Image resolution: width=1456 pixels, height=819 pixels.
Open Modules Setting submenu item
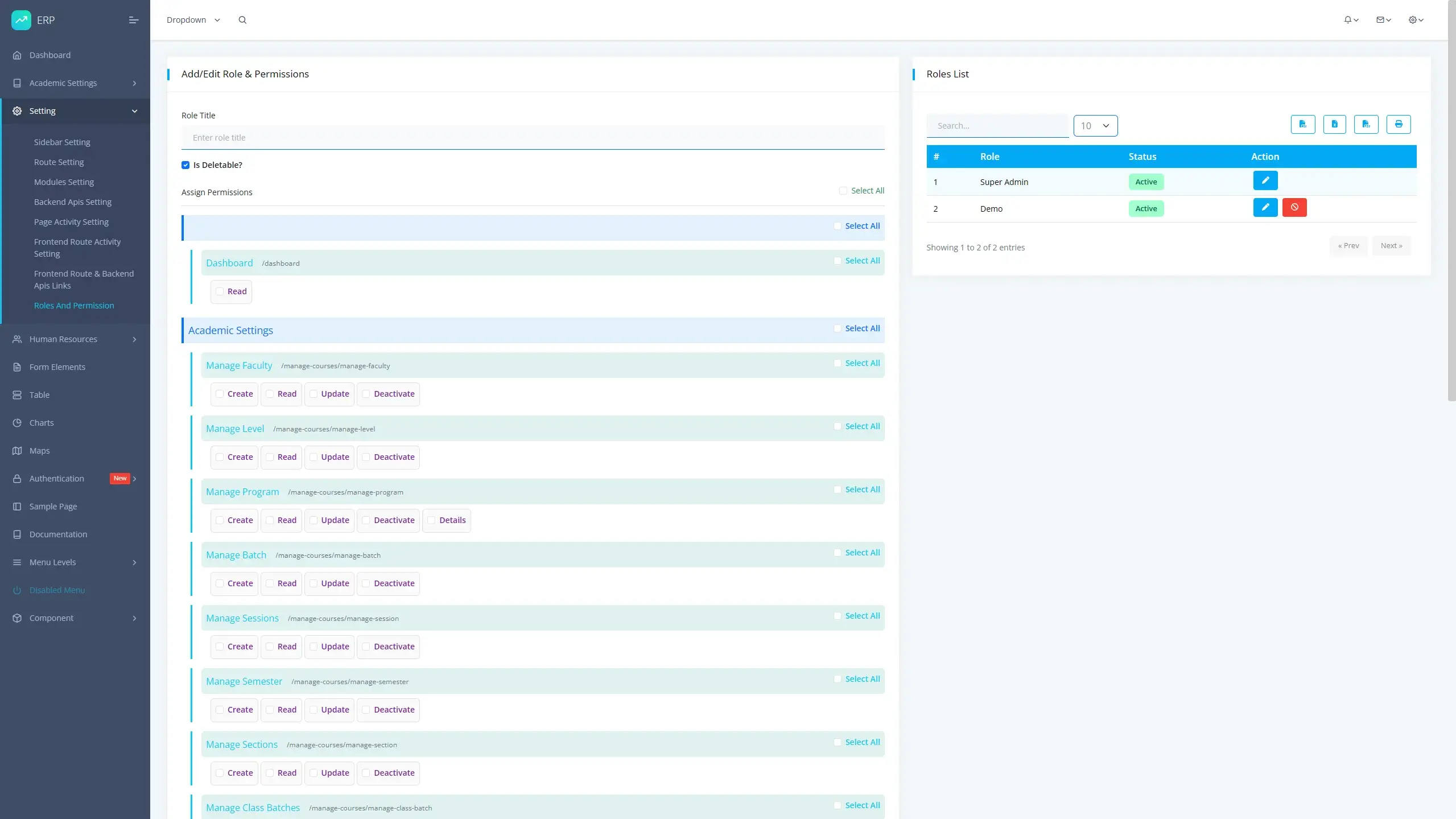point(64,182)
